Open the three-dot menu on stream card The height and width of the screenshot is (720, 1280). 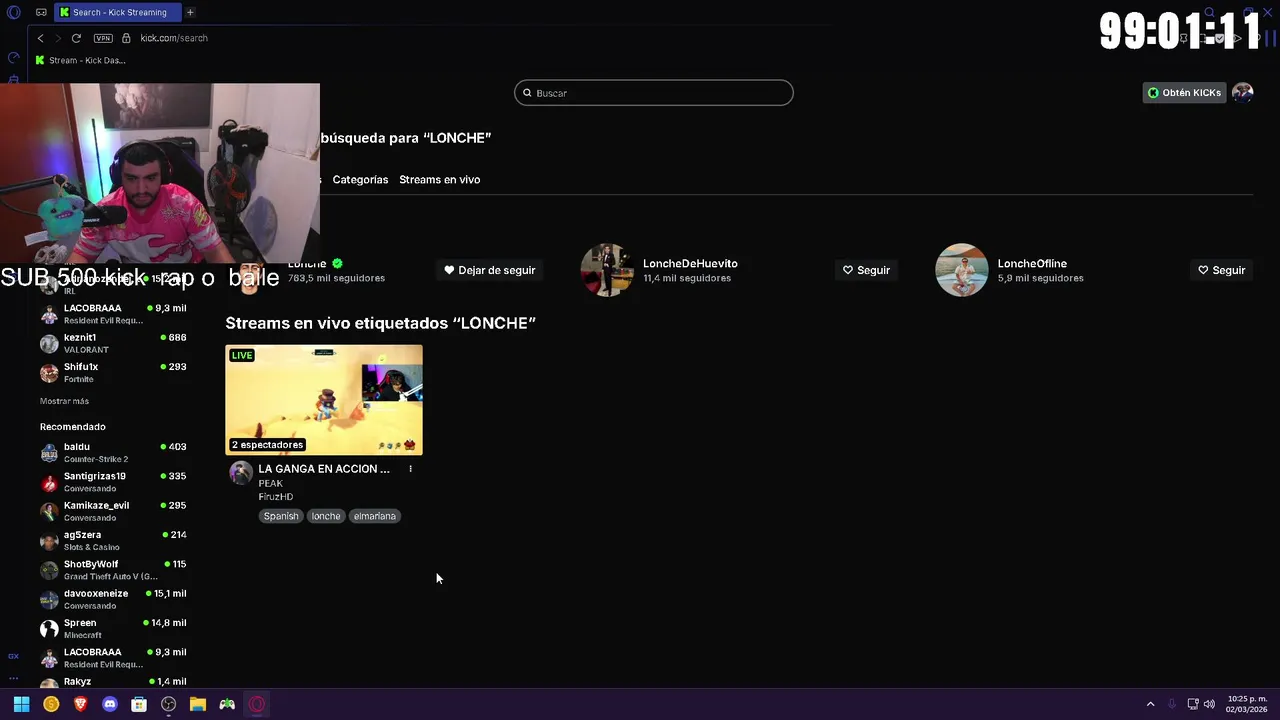pyautogui.click(x=410, y=468)
